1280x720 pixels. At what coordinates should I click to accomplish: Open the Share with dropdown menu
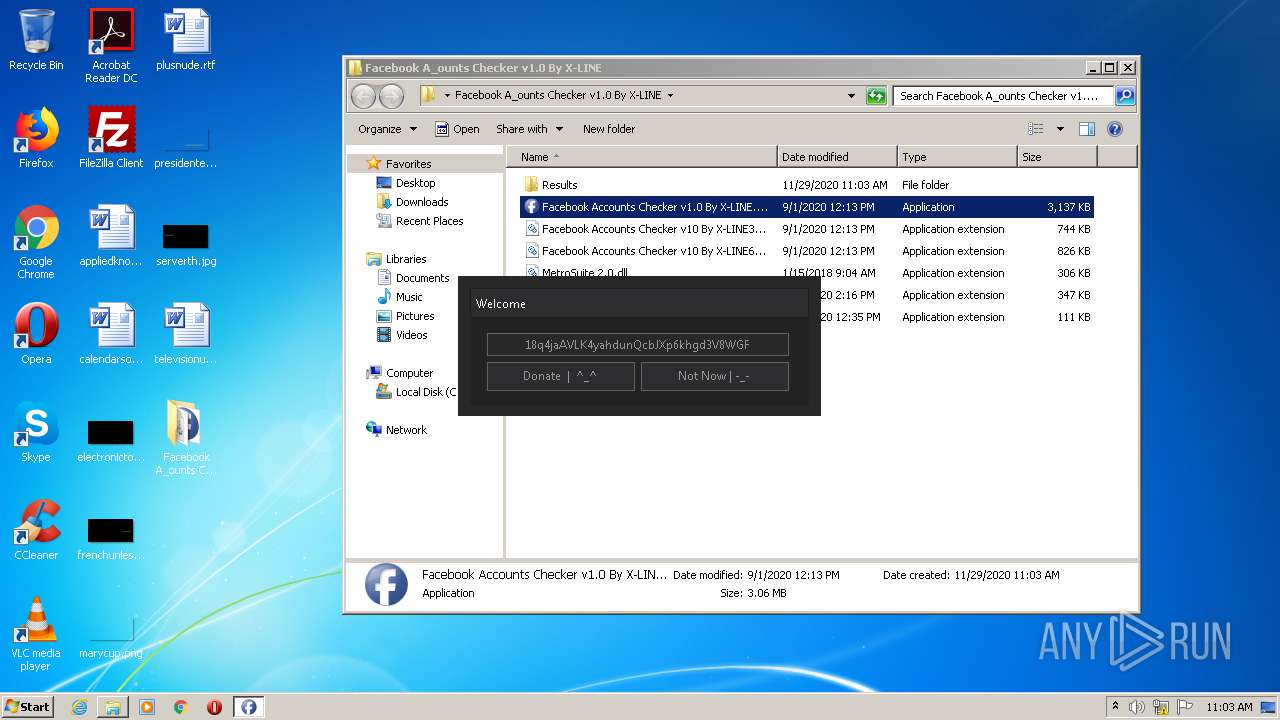(529, 129)
